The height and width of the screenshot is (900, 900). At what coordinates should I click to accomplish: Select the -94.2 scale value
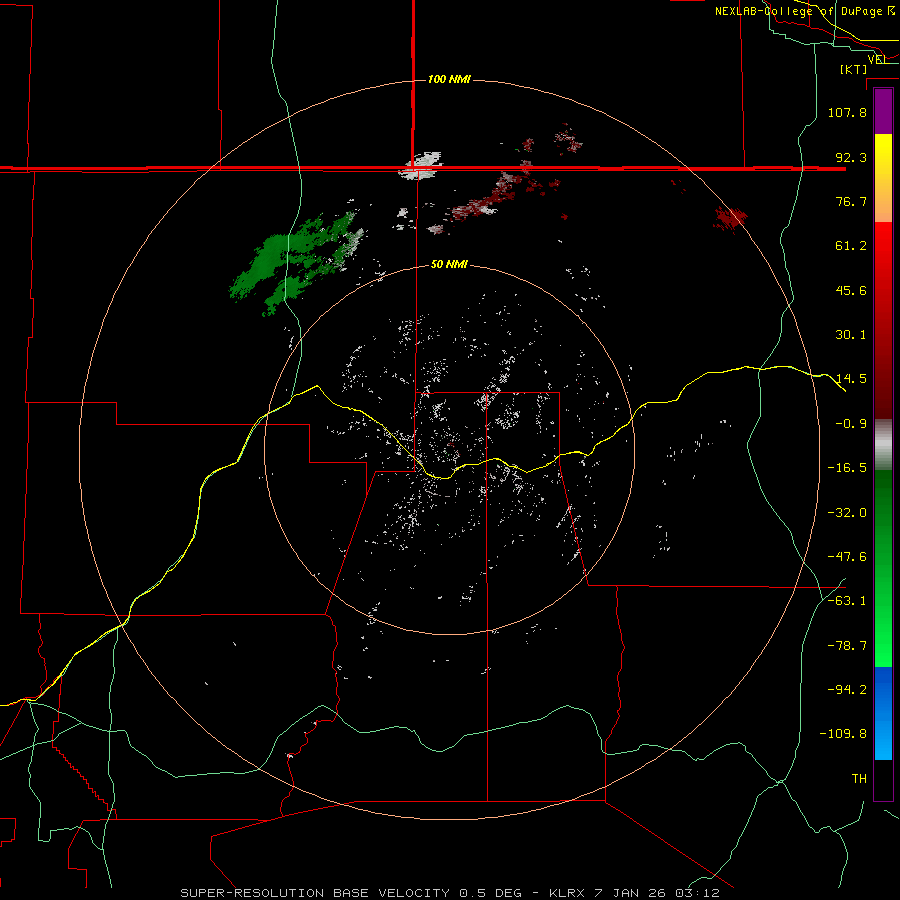point(847,690)
